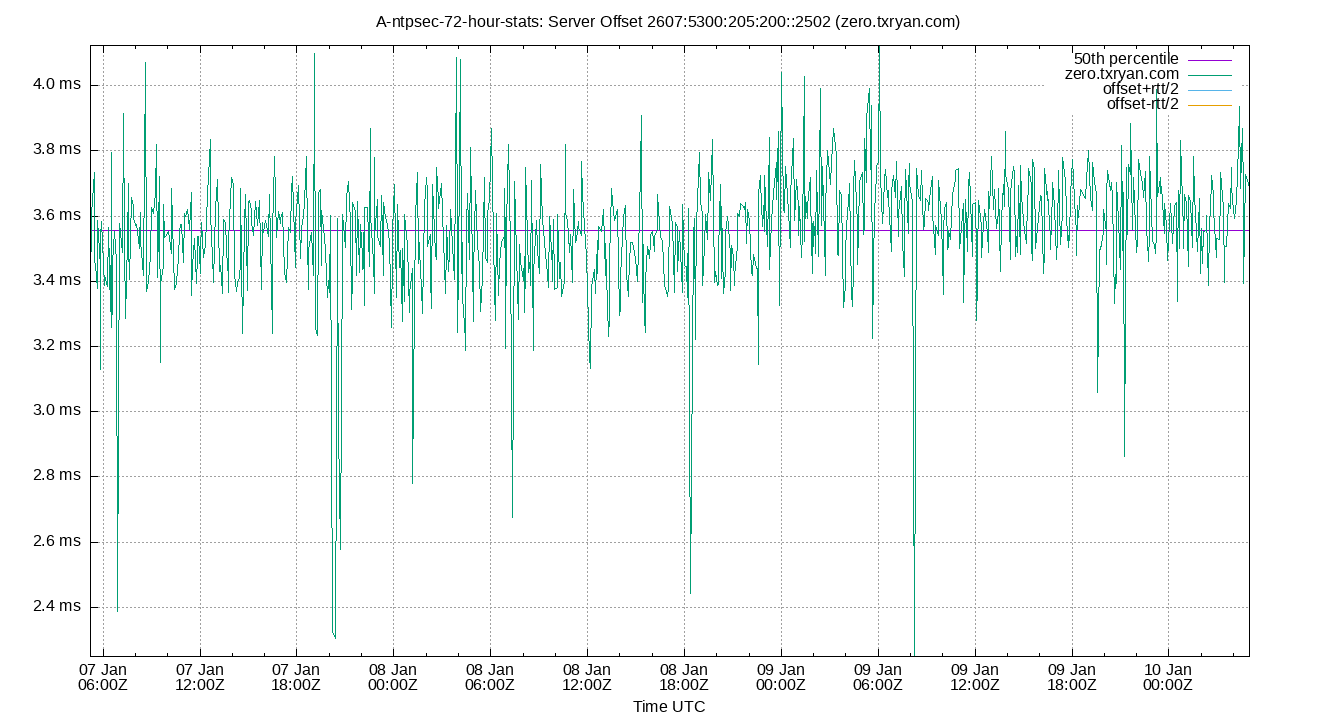The height and width of the screenshot is (720, 1340).
Task: Select the deep spike near 07 Jan 21:00Z
Action: tap(335, 600)
